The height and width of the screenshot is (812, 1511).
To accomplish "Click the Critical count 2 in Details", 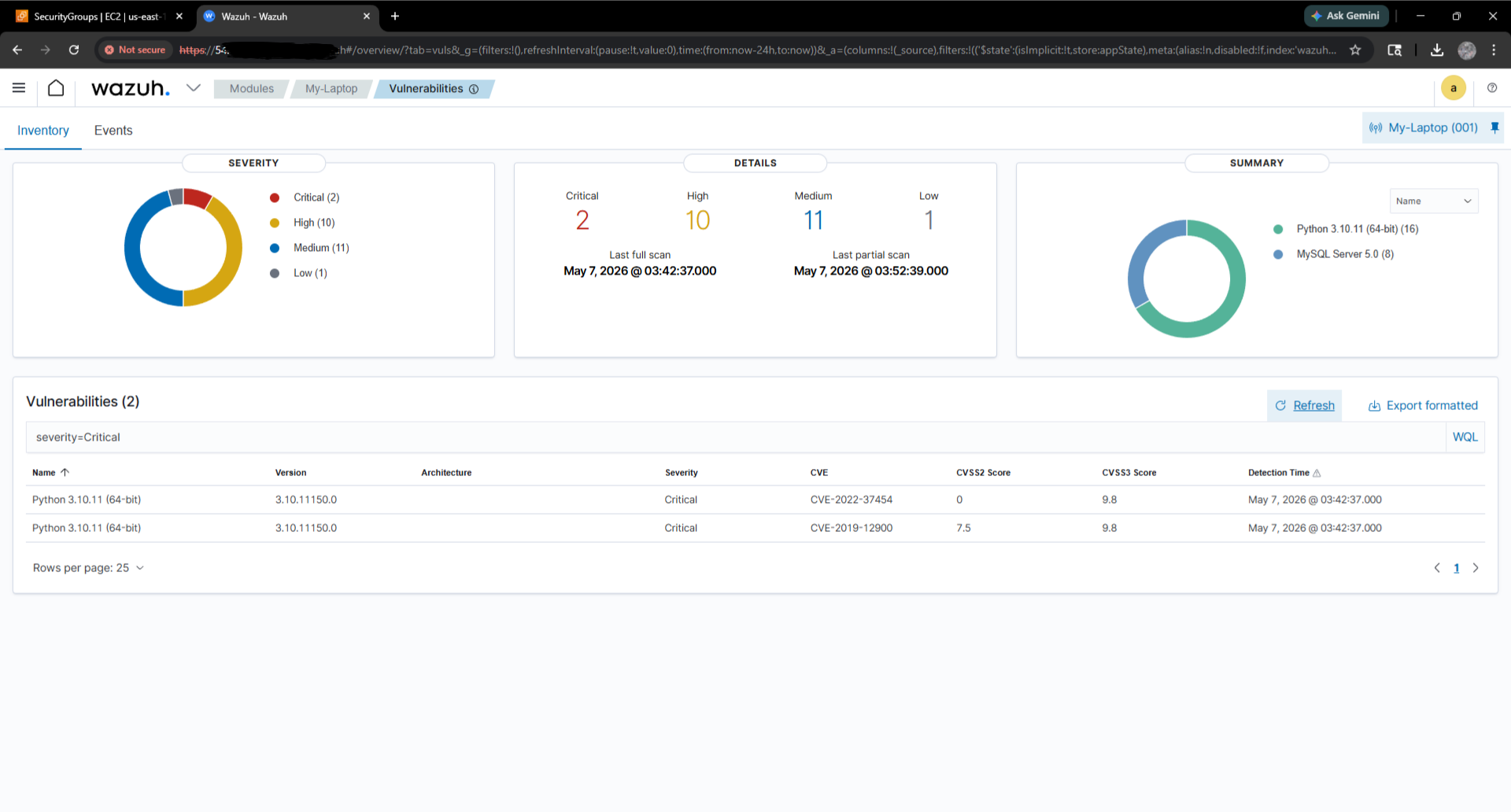I will point(582,220).
